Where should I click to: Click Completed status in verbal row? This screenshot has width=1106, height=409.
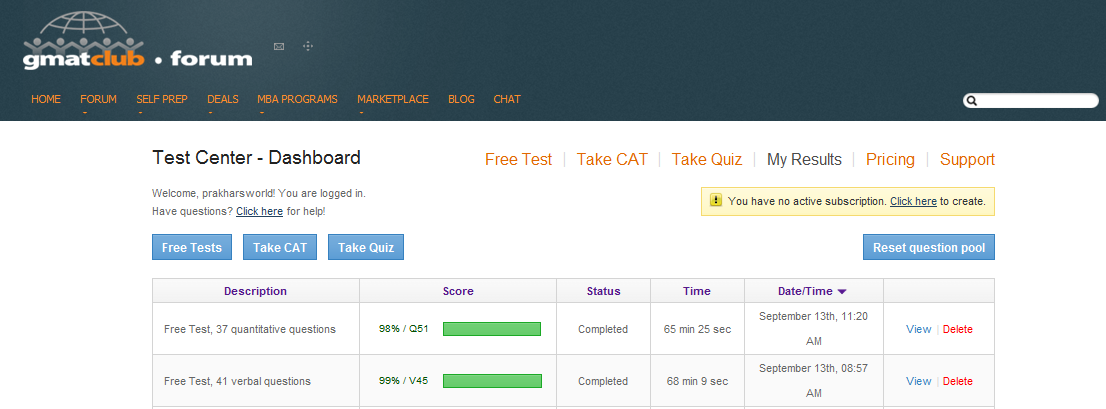[x=603, y=381]
